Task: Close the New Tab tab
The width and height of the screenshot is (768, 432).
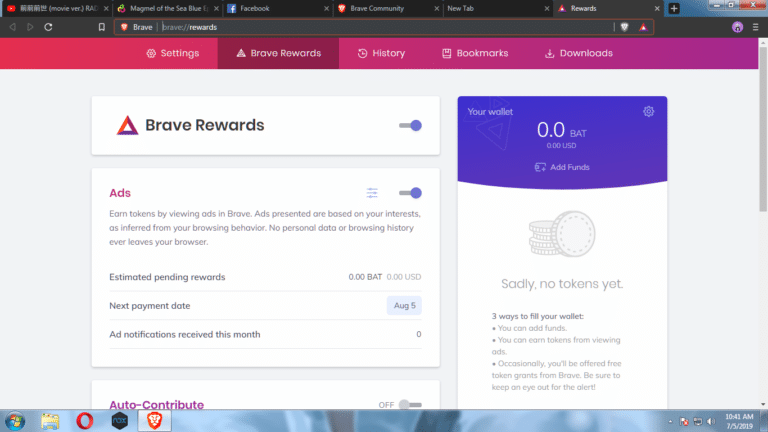Action: (x=547, y=8)
